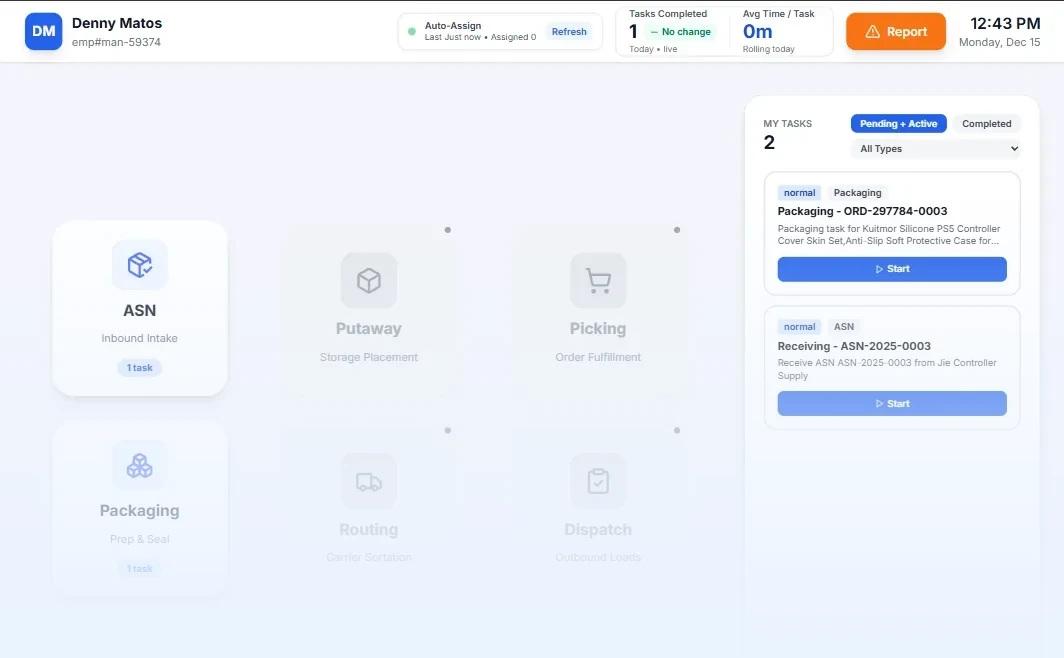The height and width of the screenshot is (658, 1064).
Task: Select the Packaging boxes icon
Action: [139, 464]
